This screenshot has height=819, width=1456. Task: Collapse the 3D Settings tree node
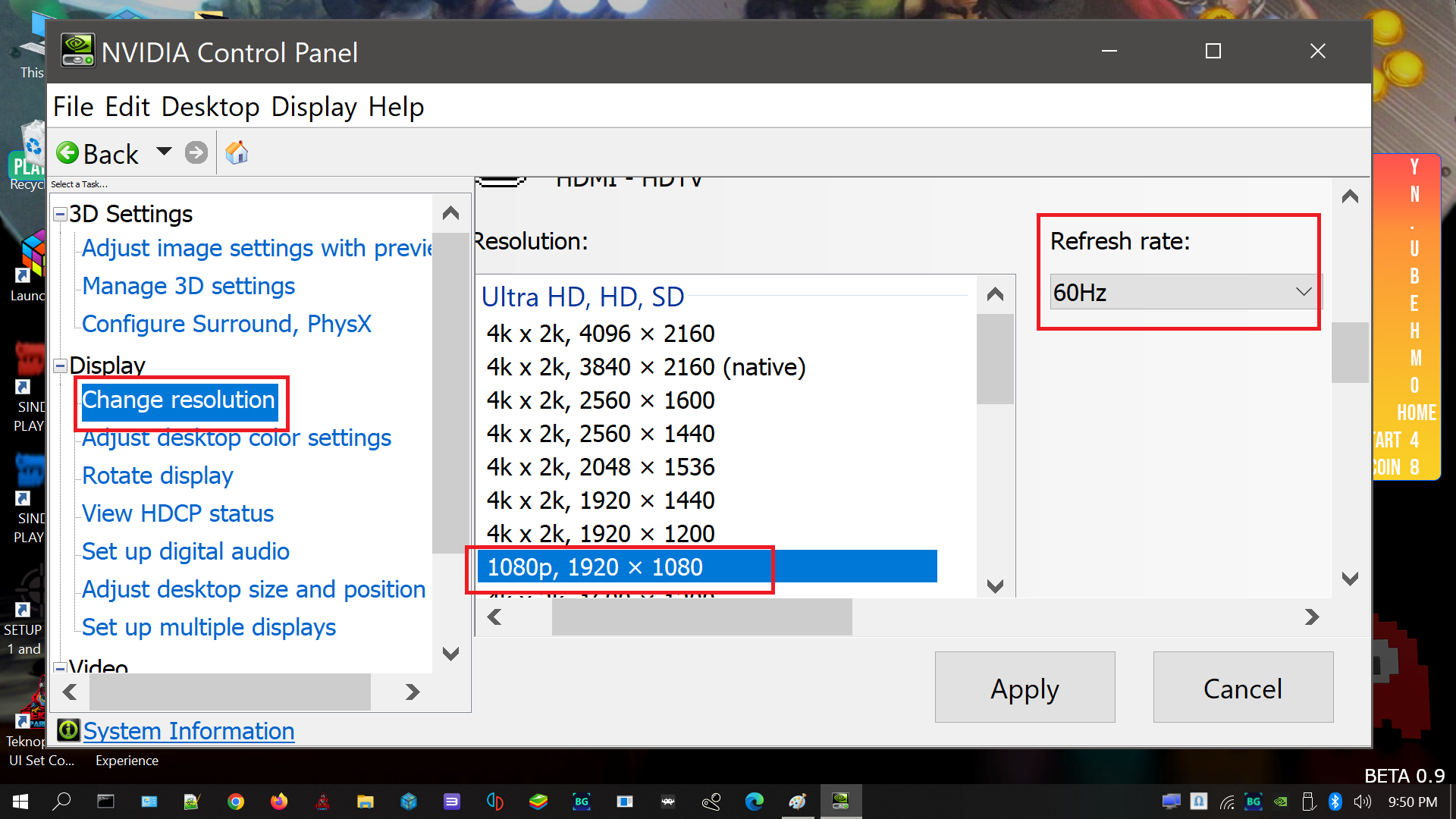[x=61, y=215]
